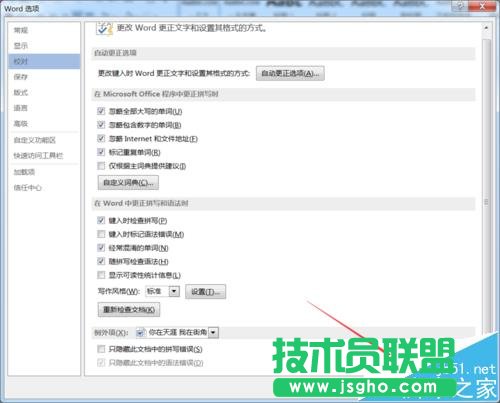Toggle 忽略 Internet 和文件地址(F) checkbox
Image resolution: width=500 pixels, height=403 pixels.
point(101,138)
